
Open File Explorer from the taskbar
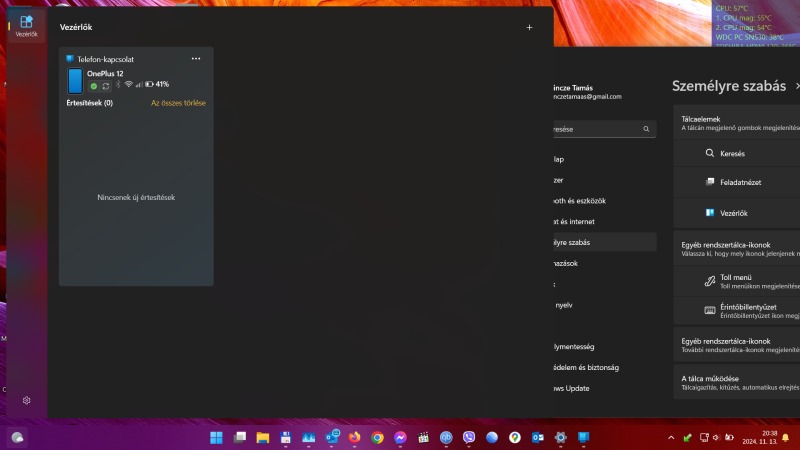click(x=262, y=437)
